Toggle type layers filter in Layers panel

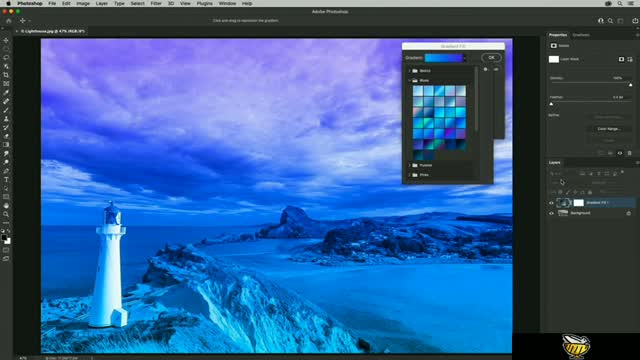pos(599,174)
